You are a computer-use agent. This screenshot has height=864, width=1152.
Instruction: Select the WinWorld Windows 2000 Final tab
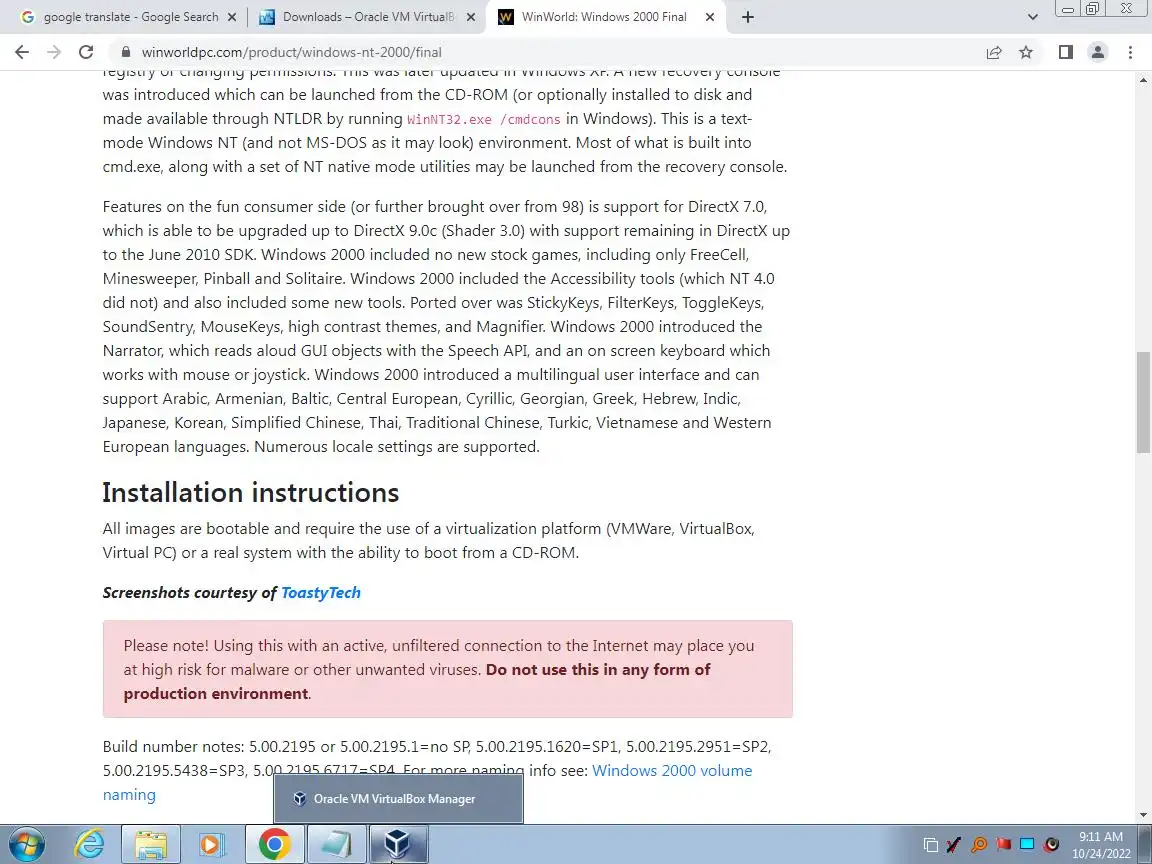(604, 17)
